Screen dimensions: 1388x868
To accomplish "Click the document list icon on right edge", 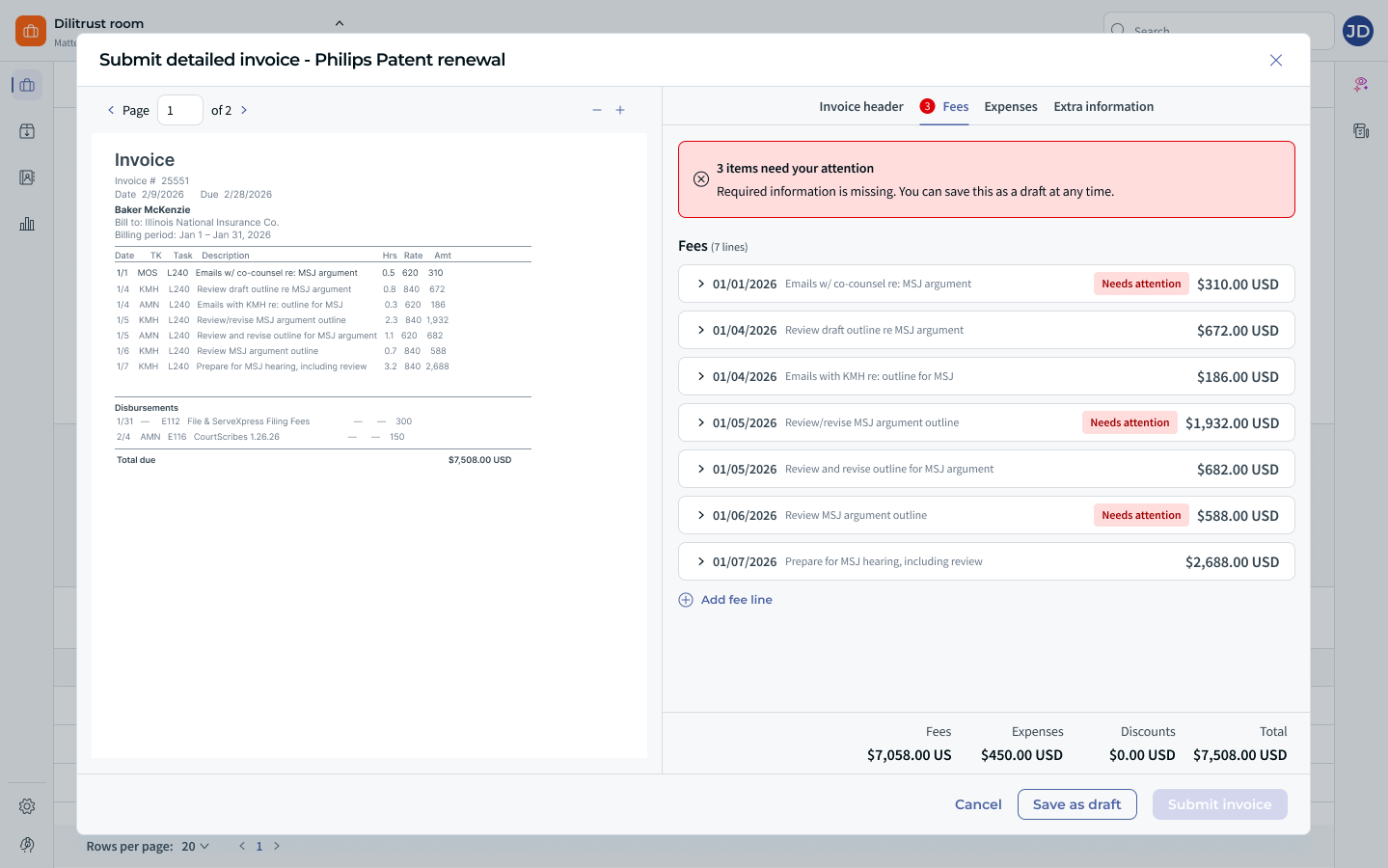I will (1361, 131).
